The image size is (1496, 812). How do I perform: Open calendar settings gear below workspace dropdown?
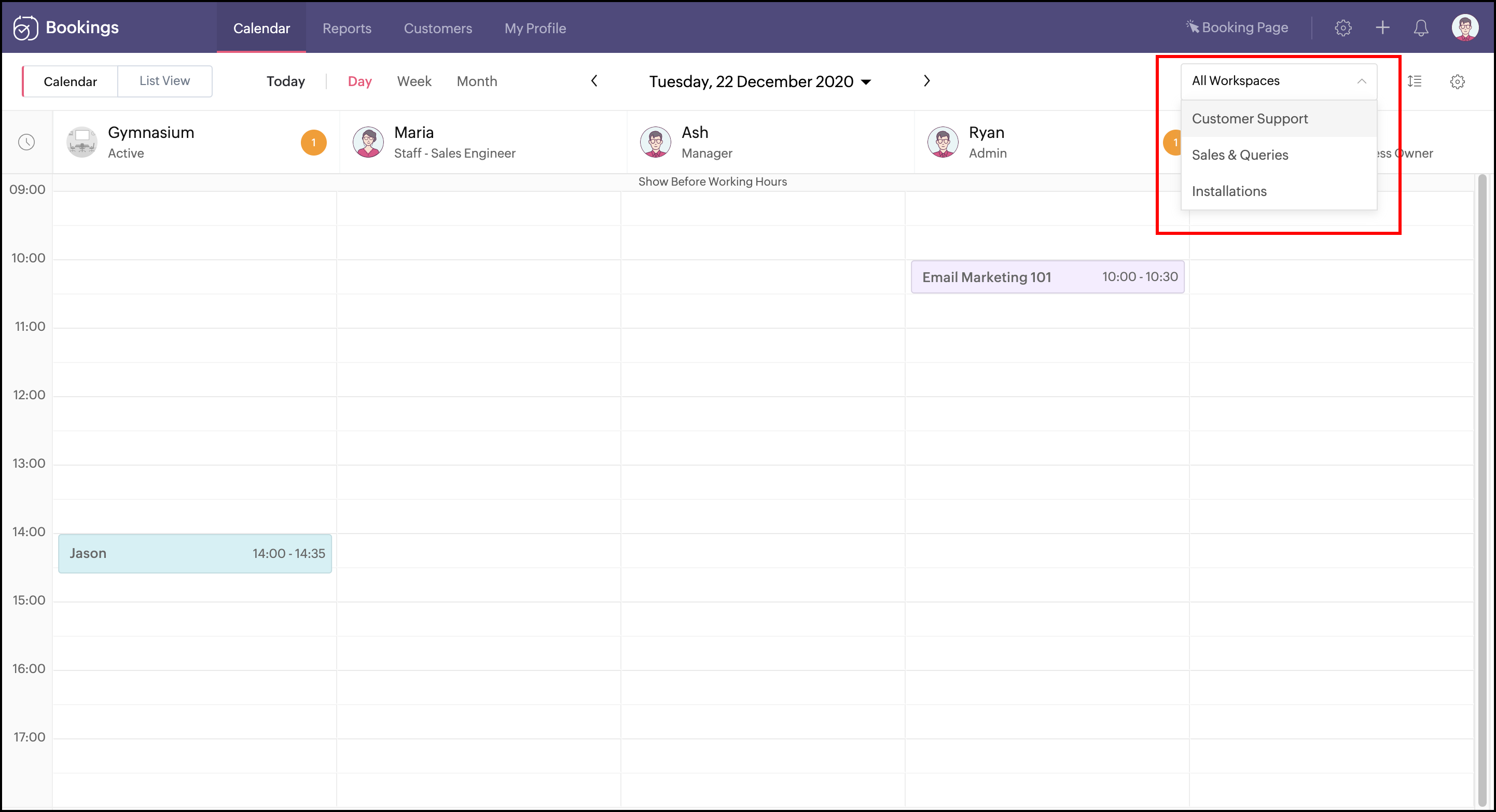[1457, 81]
